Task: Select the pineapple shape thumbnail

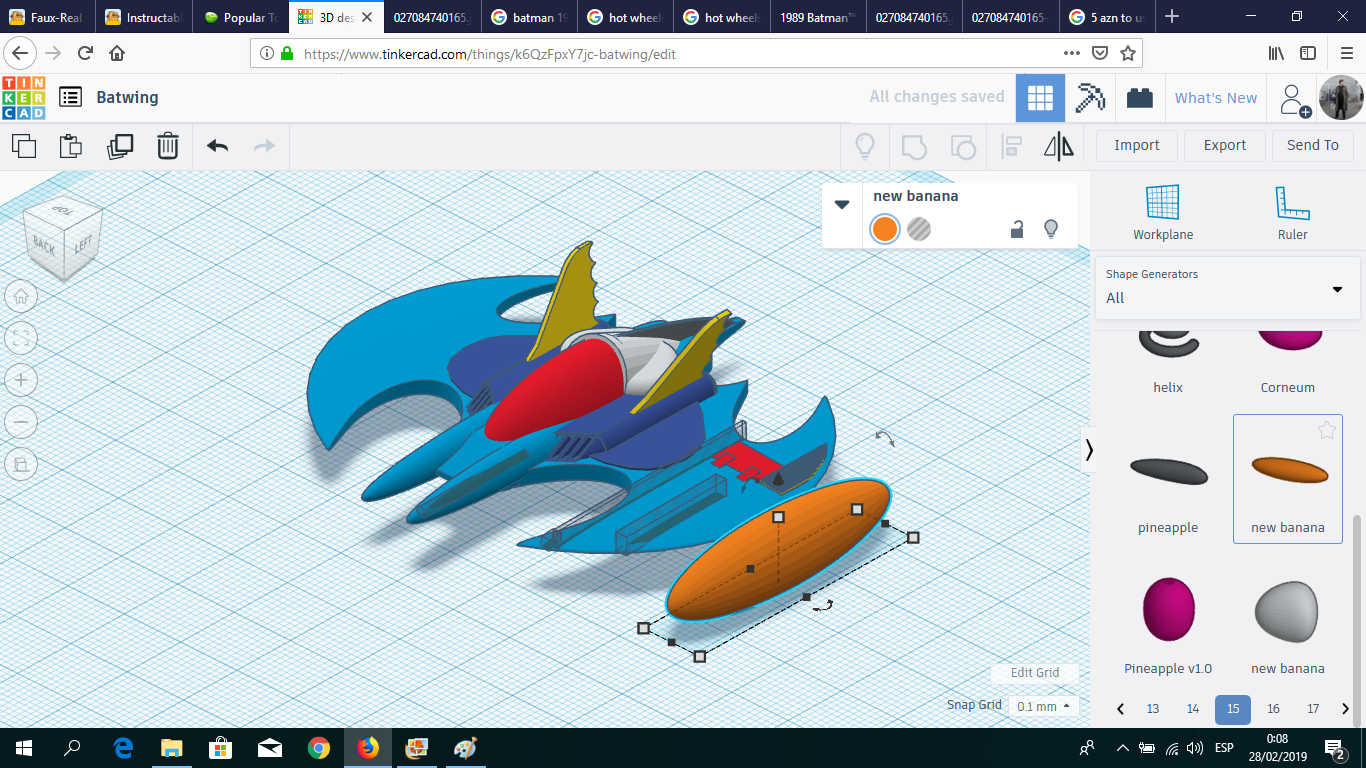Action: point(1167,471)
